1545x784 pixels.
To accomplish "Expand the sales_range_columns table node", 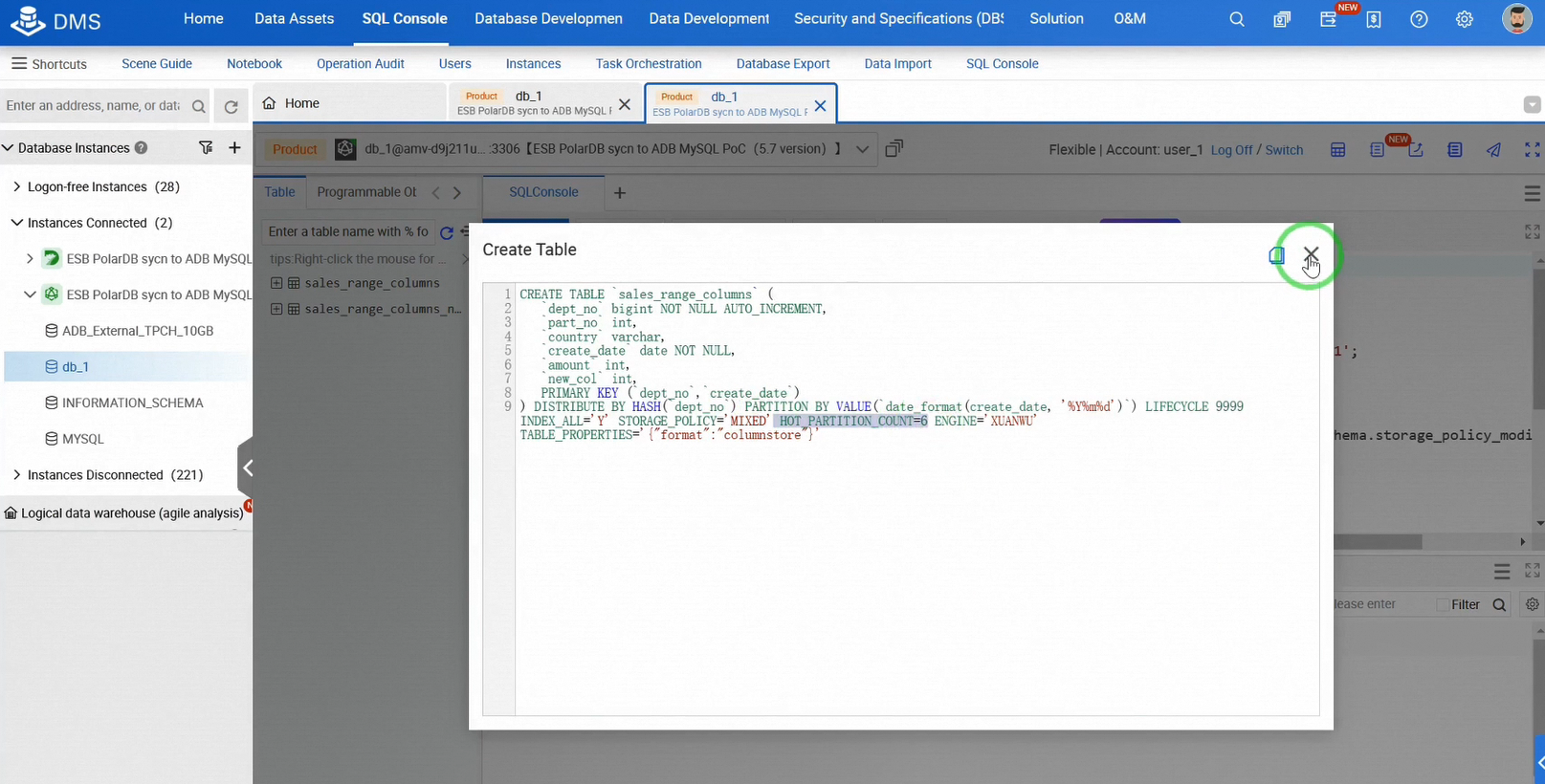I will [276, 283].
